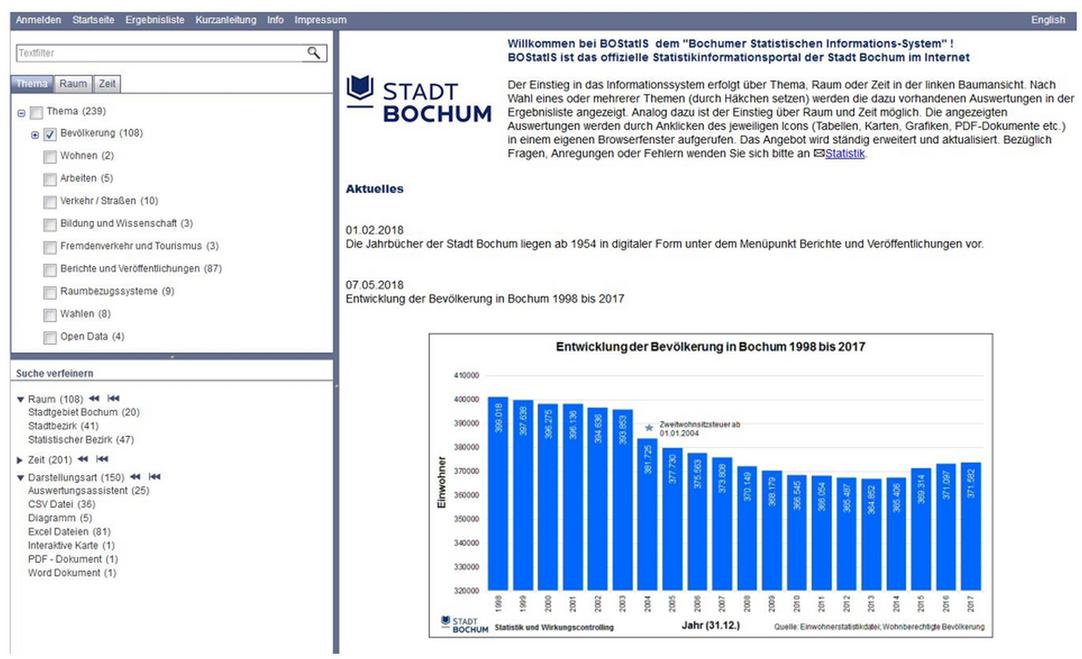Click the Statistik email link
Viewport: 1082px width, 659px height.
click(843, 153)
